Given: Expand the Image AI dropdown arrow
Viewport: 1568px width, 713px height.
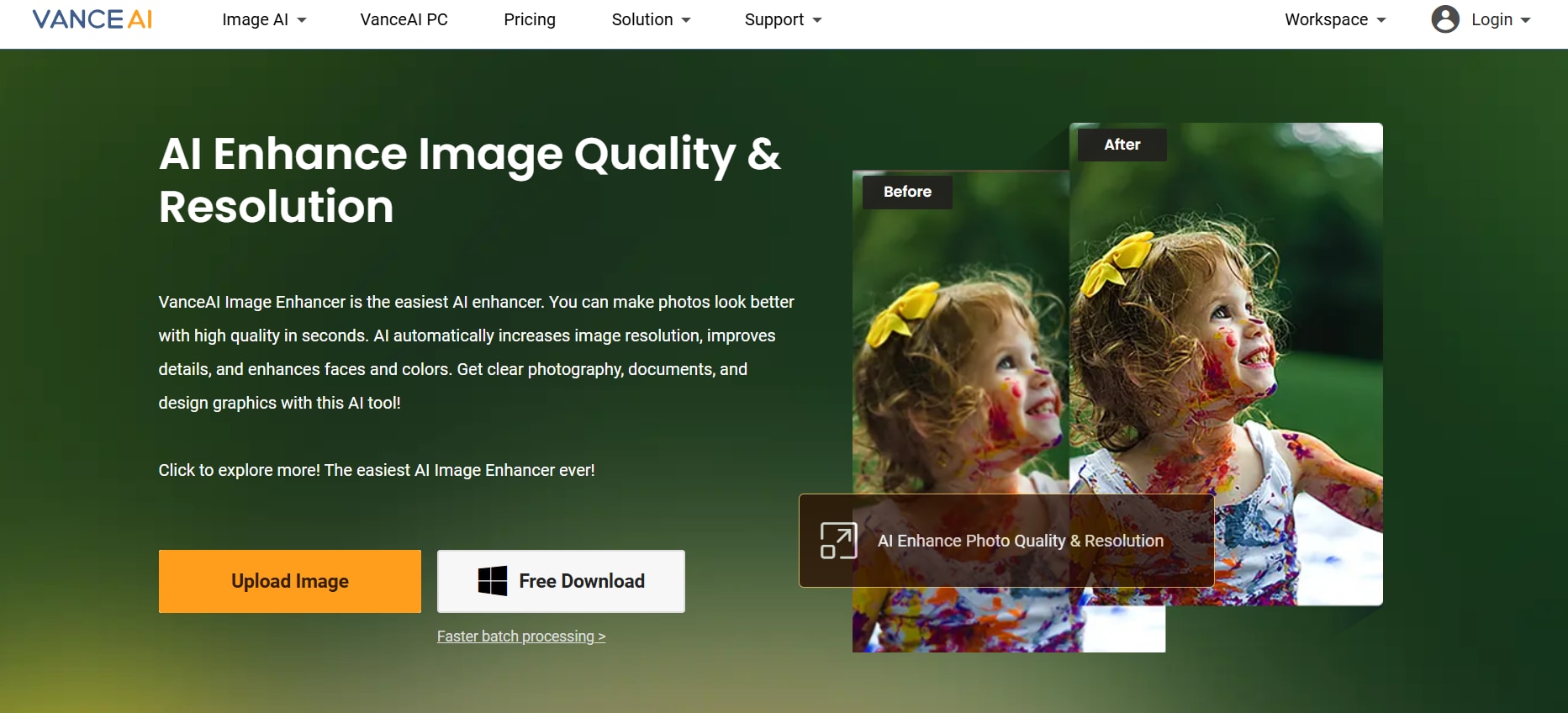Looking at the screenshot, I should point(302,20).
